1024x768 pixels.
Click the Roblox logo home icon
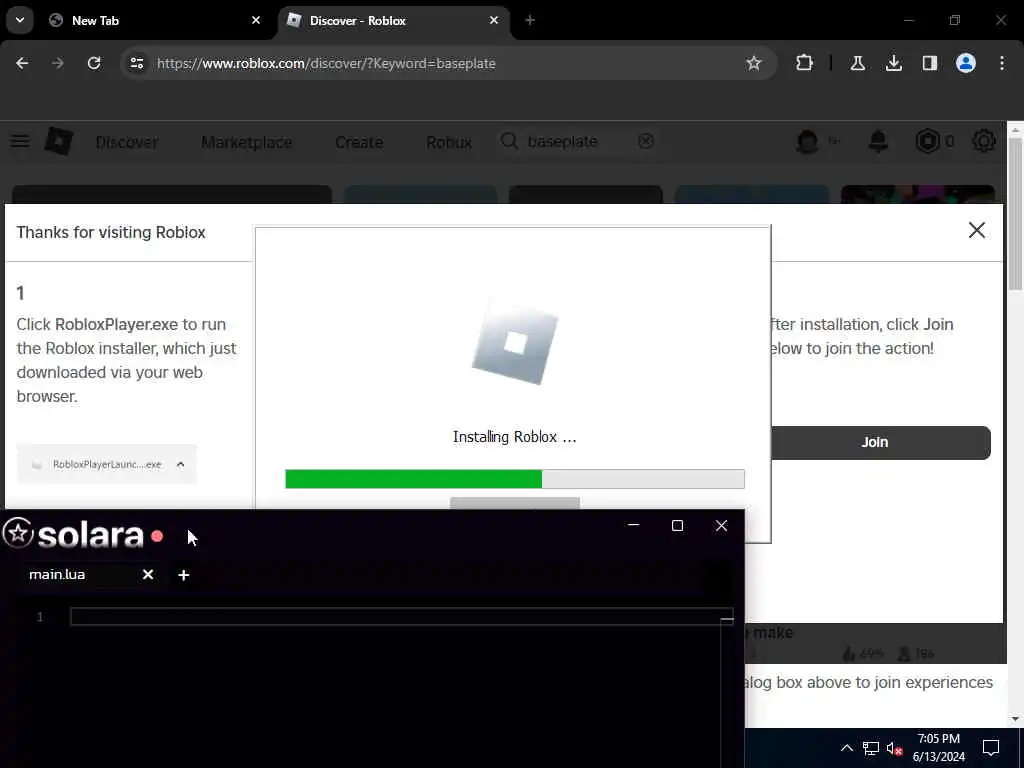58,141
